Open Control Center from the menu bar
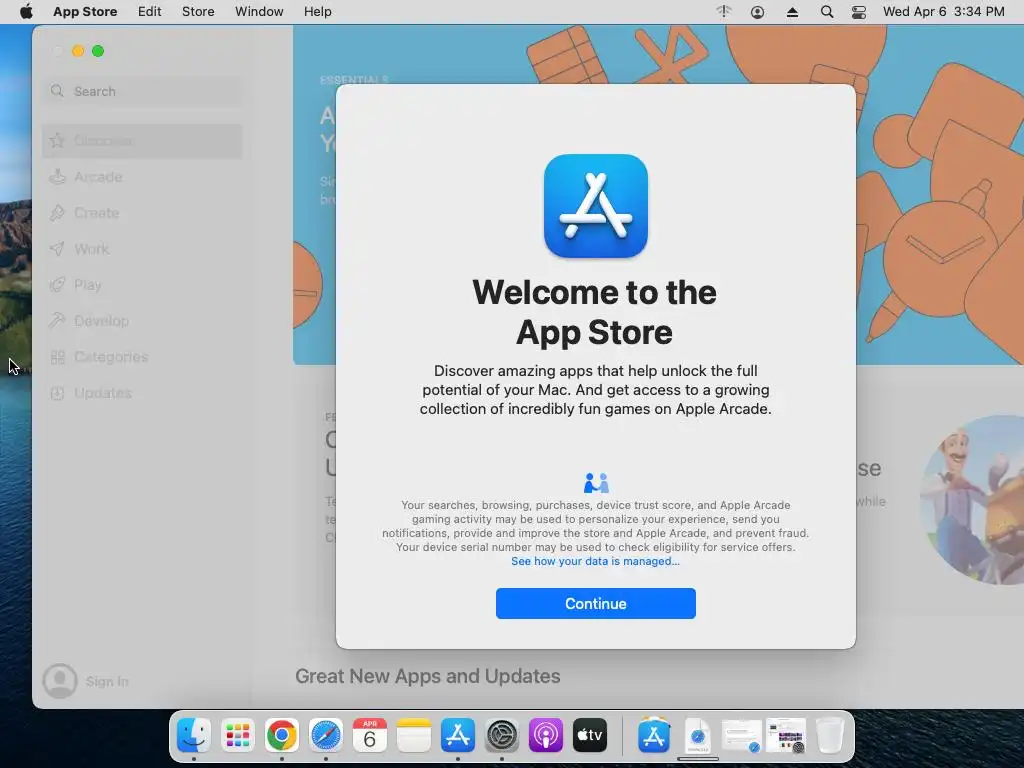The width and height of the screenshot is (1024, 768). 859,12
